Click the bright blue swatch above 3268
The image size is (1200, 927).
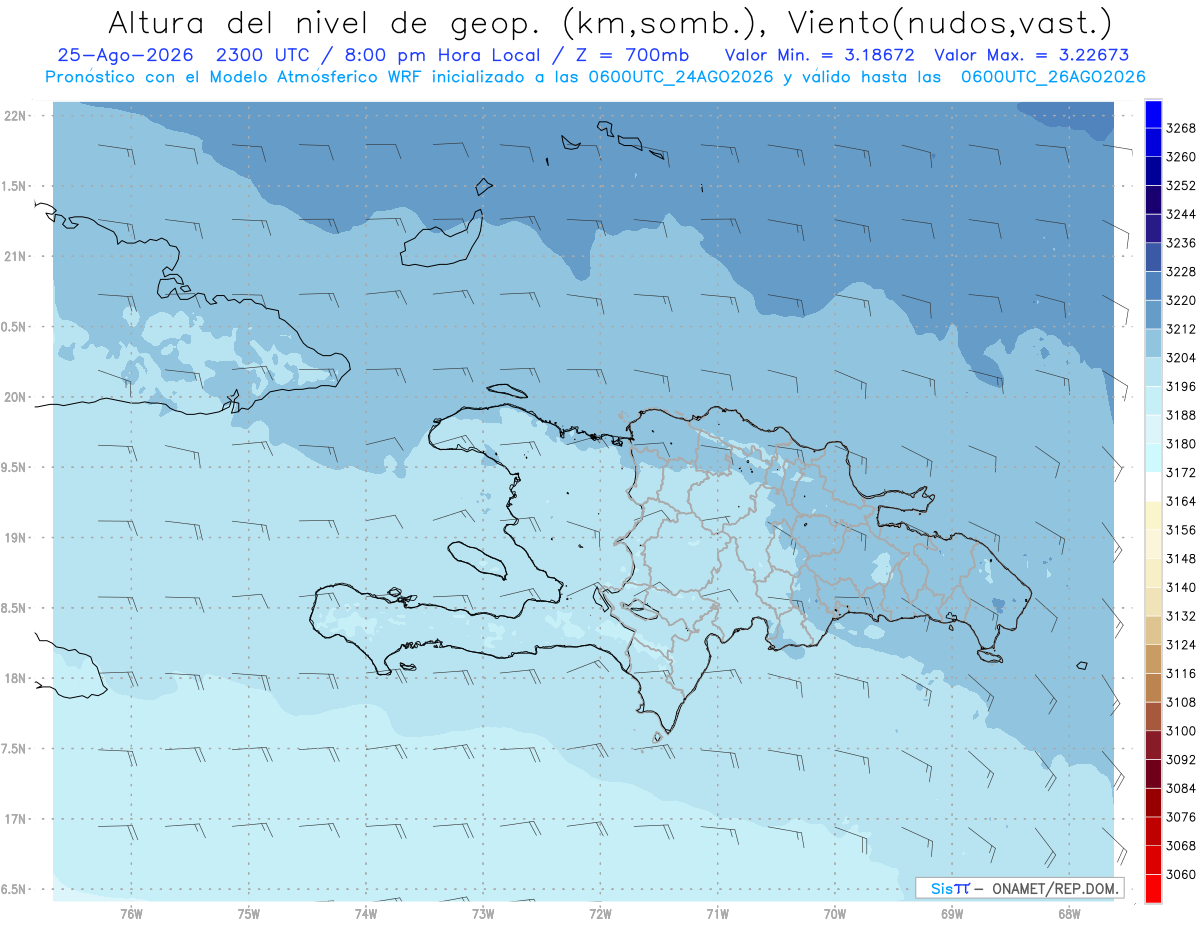[1153, 114]
